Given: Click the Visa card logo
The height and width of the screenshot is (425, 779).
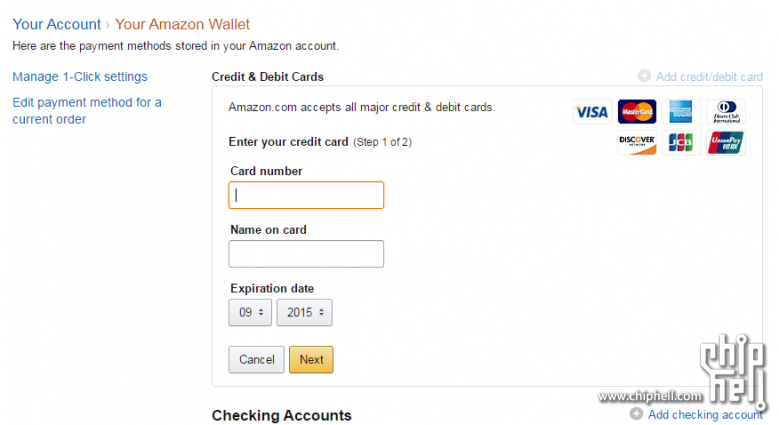Looking at the screenshot, I should pos(591,112).
